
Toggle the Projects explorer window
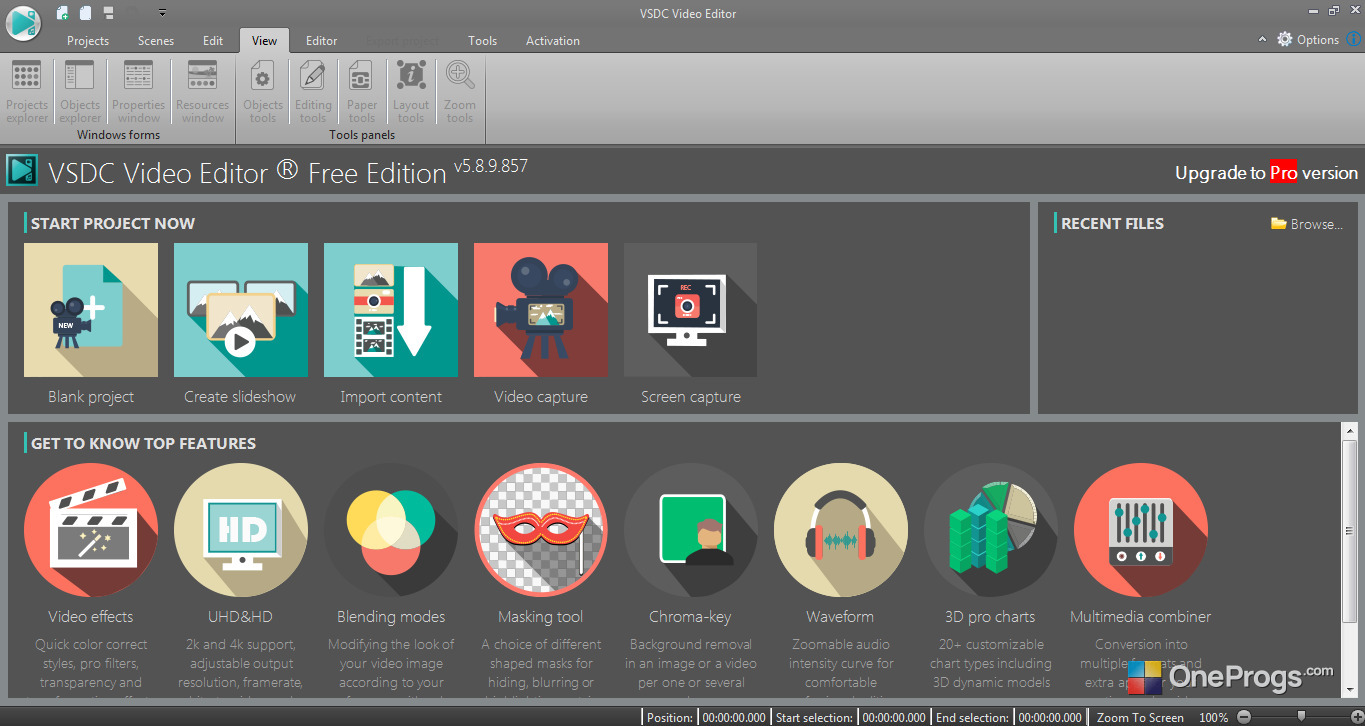pyautogui.click(x=27, y=92)
